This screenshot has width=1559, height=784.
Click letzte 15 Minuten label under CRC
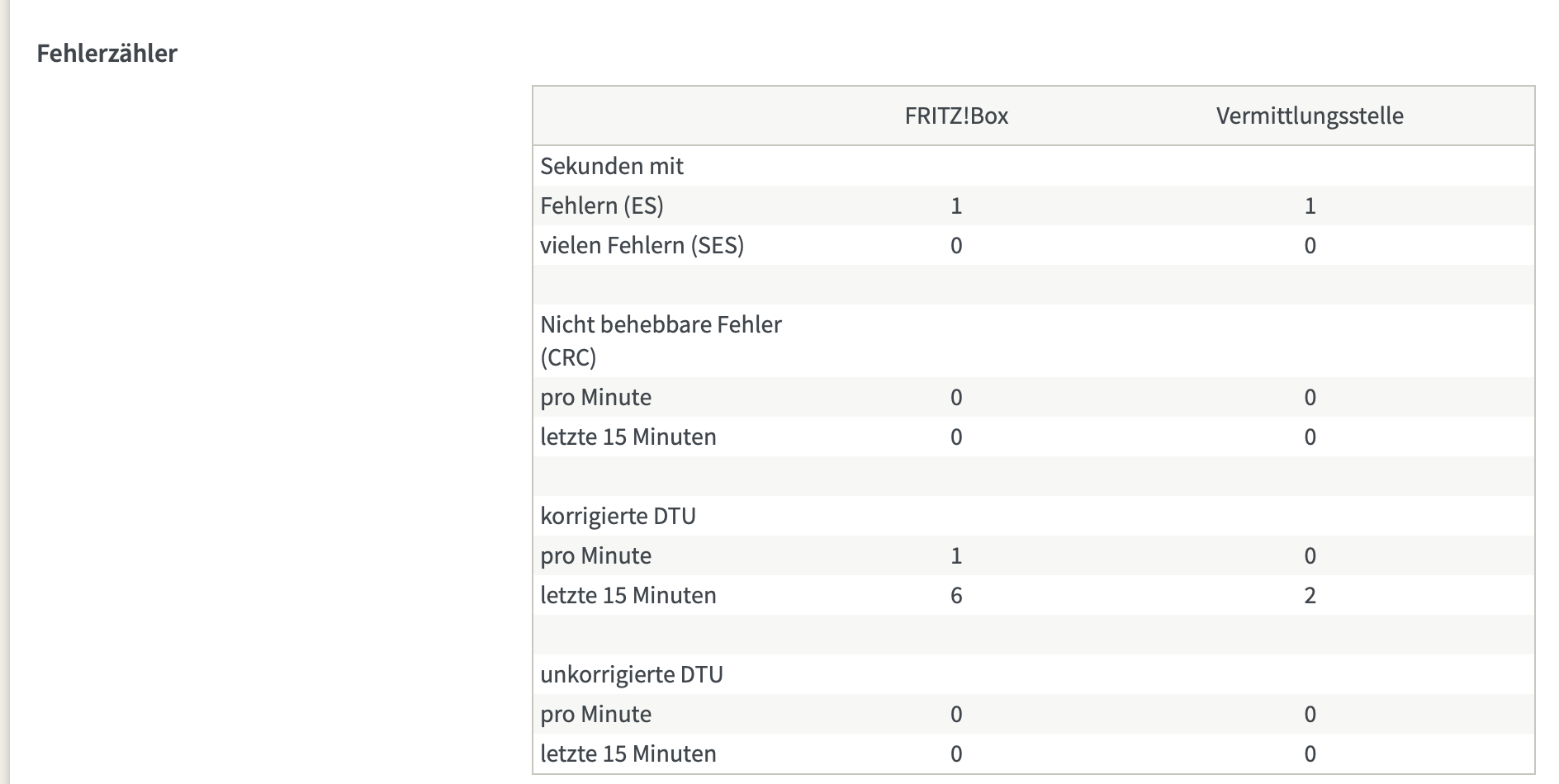click(x=628, y=437)
